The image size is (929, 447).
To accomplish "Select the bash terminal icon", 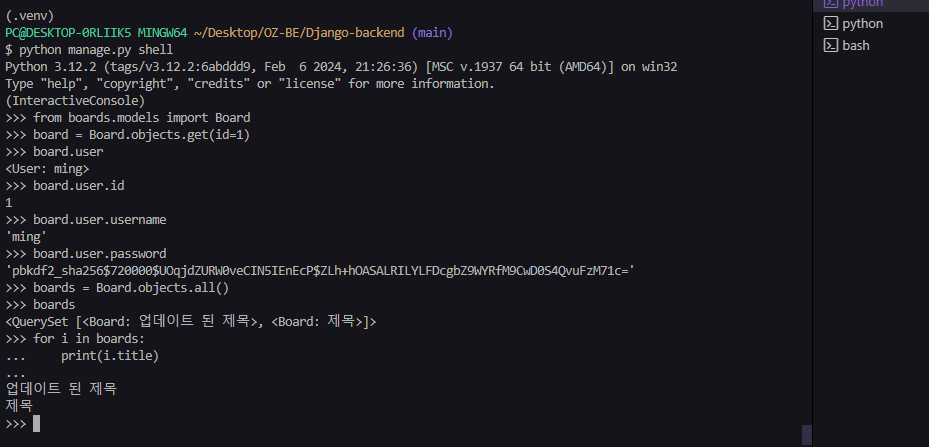I will [x=831, y=46].
